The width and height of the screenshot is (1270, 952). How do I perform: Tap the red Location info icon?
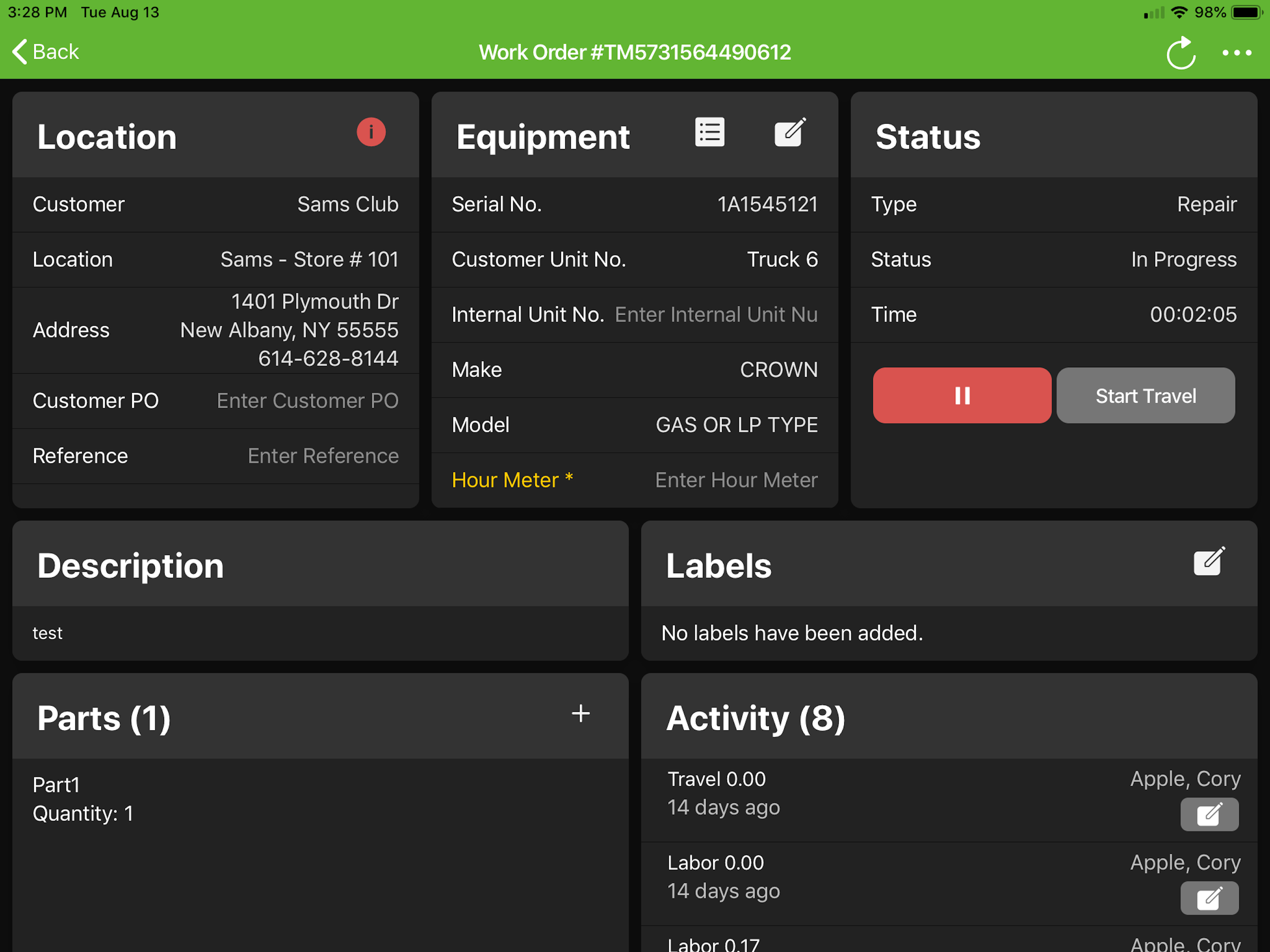(371, 132)
